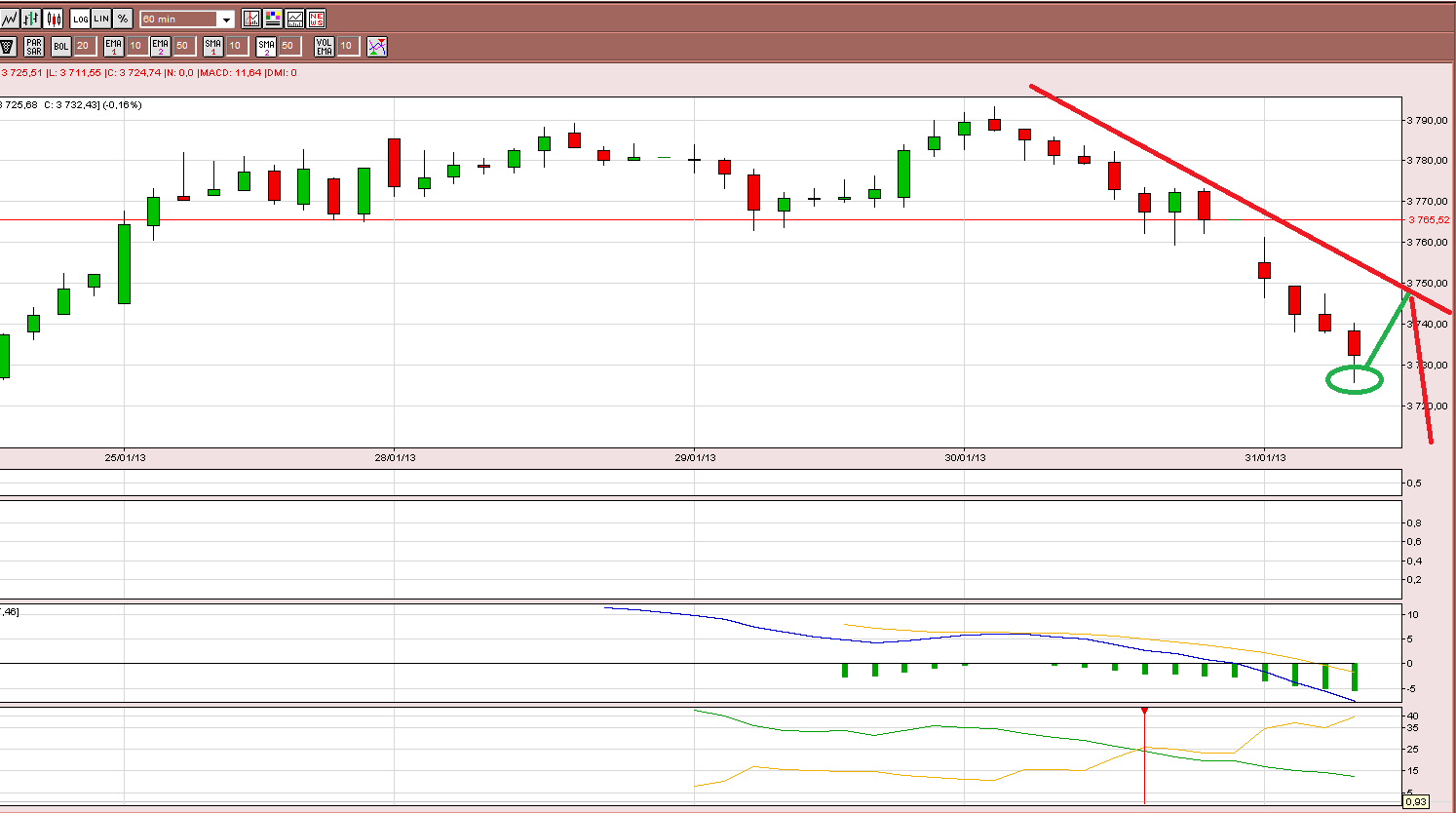Edit the SMA 1 period field
Viewport: 1456px width, 813px height.
[x=236, y=46]
